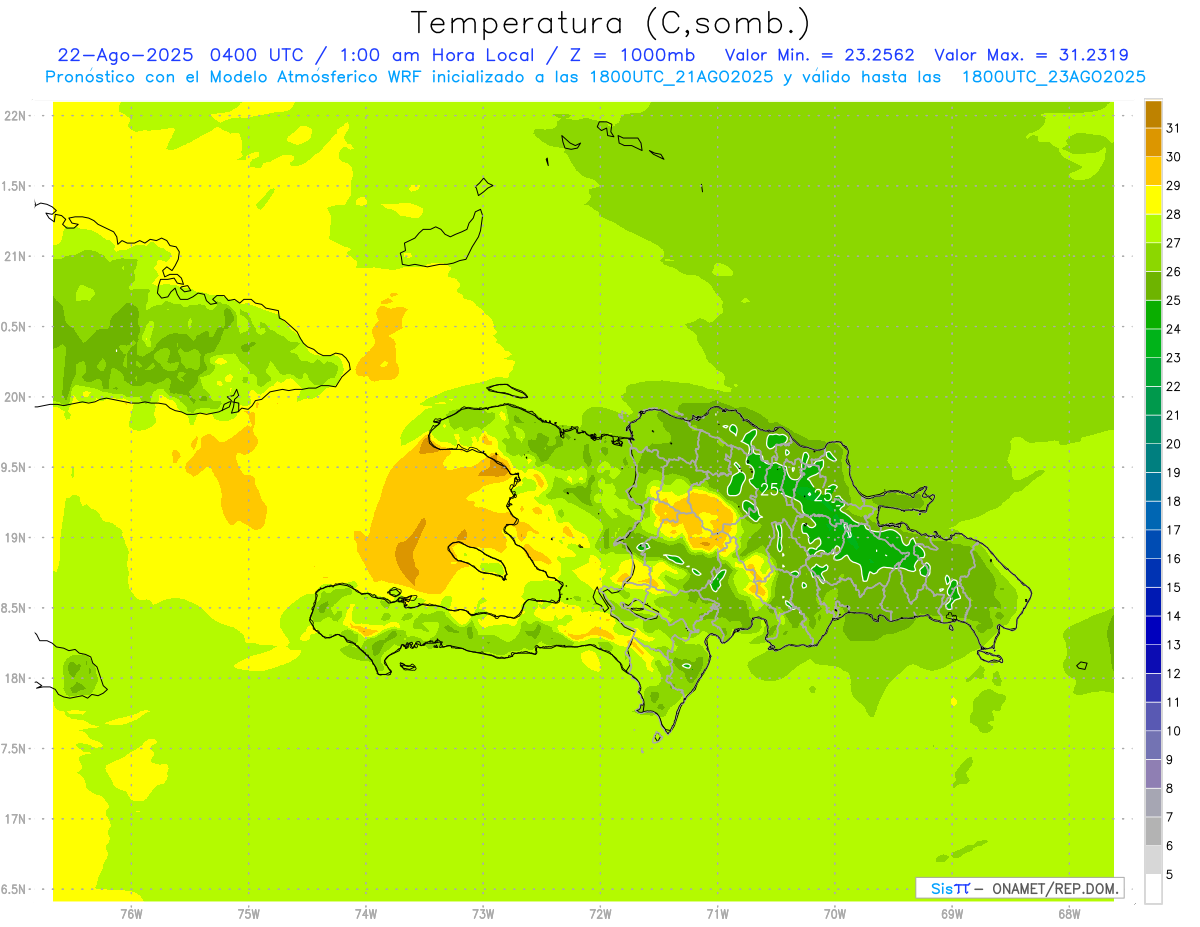Click the '70W' longitude axis label
1200x927 pixels.
tap(834, 914)
